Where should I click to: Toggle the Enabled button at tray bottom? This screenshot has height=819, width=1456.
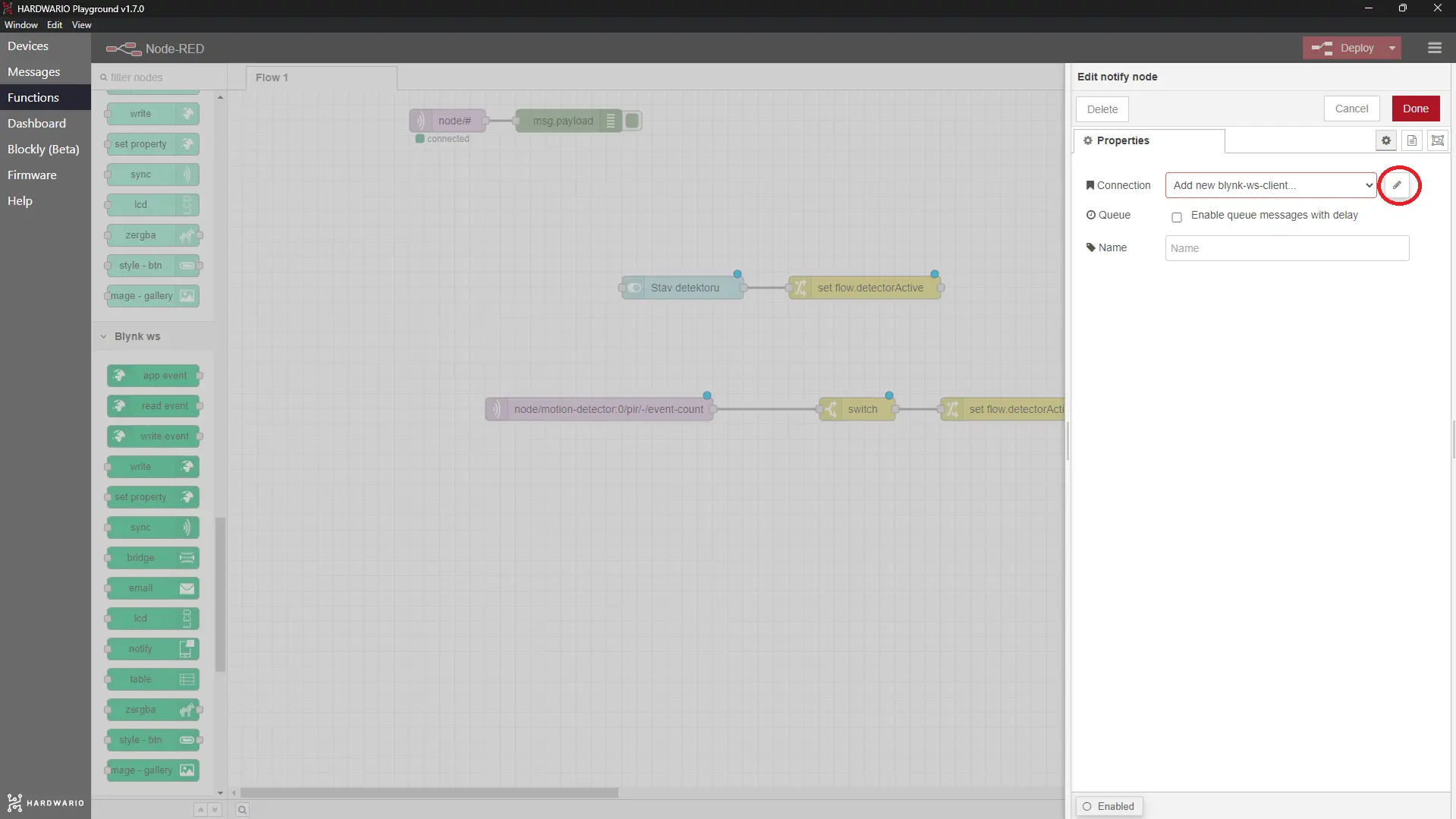click(x=1109, y=806)
